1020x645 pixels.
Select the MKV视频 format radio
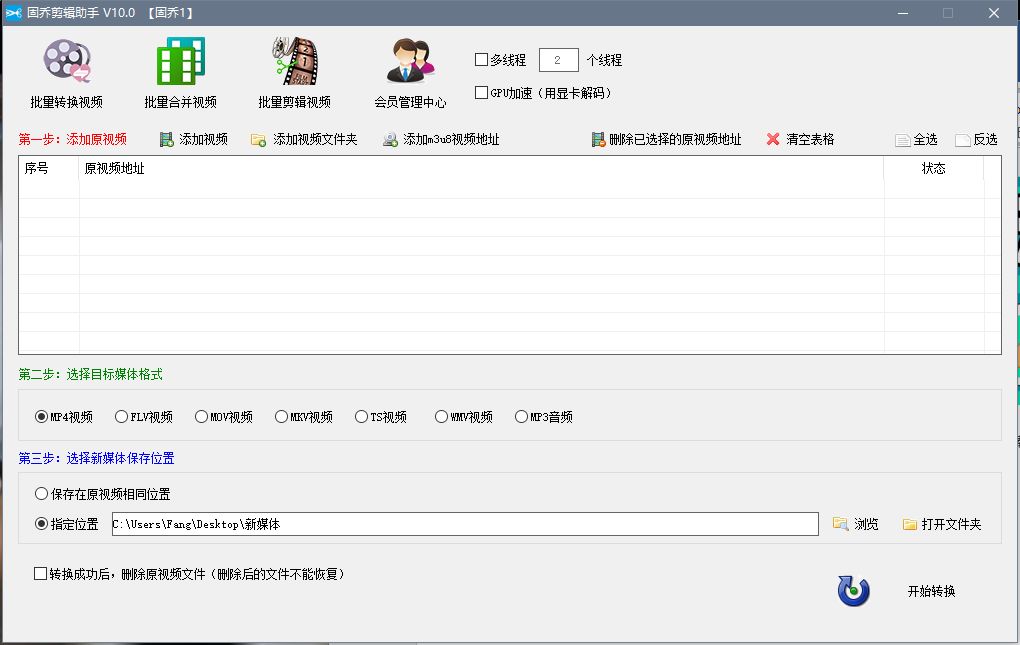tap(281, 416)
